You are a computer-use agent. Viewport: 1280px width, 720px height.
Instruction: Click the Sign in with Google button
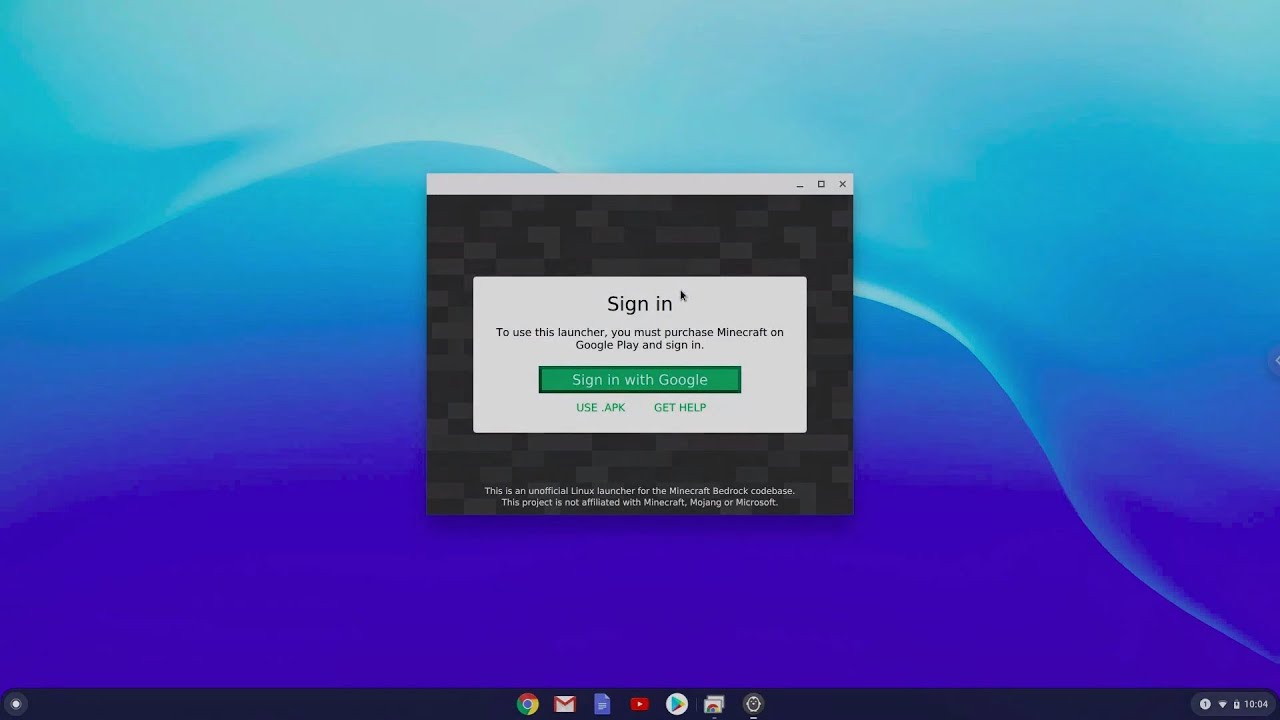pos(640,380)
